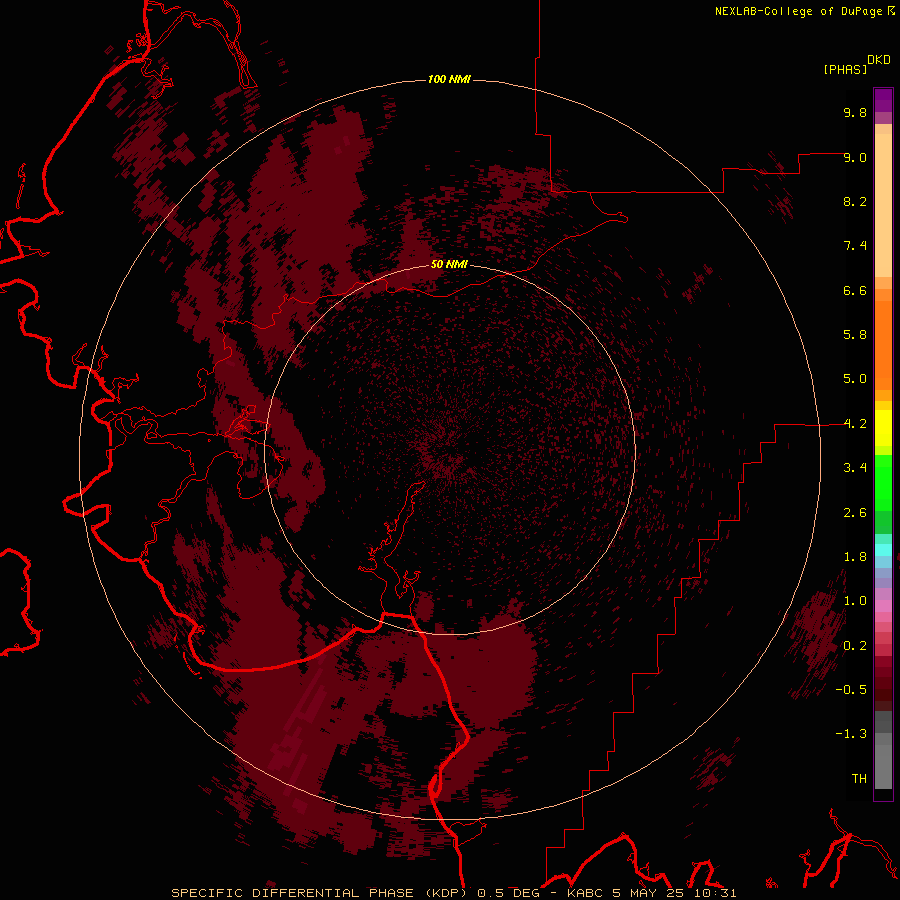Click the 1.0 scale value
Viewport: 900px width, 900px height.
point(855,601)
